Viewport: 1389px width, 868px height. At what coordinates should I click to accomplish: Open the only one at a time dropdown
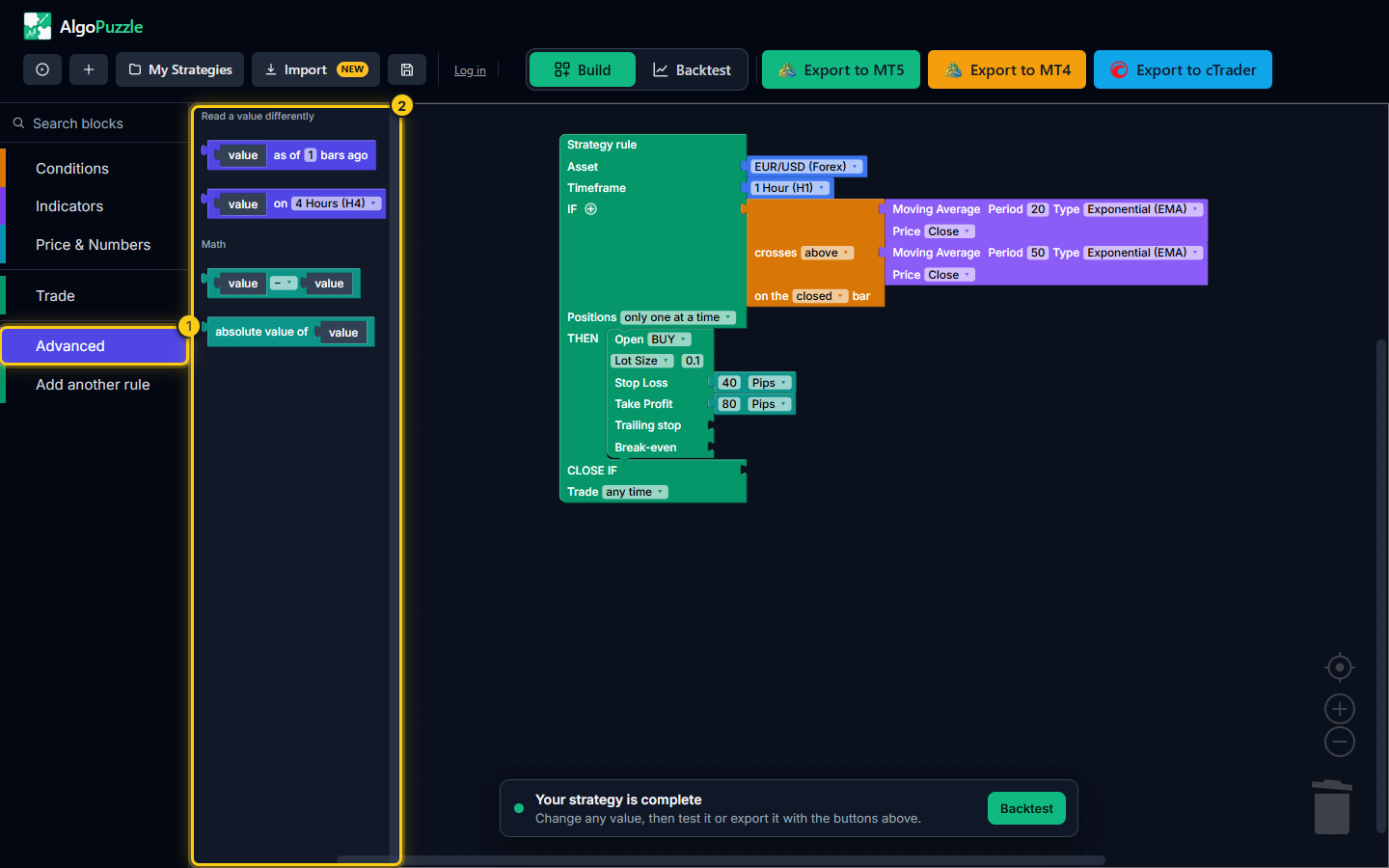click(x=678, y=317)
